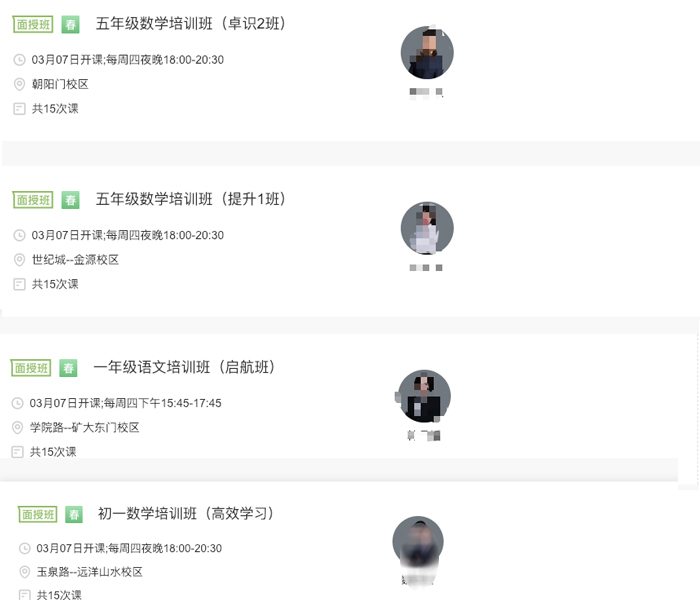
Task: Click lesson count icon under 朝阳门校区
Action: pyautogui.click(x=19, y=108)
